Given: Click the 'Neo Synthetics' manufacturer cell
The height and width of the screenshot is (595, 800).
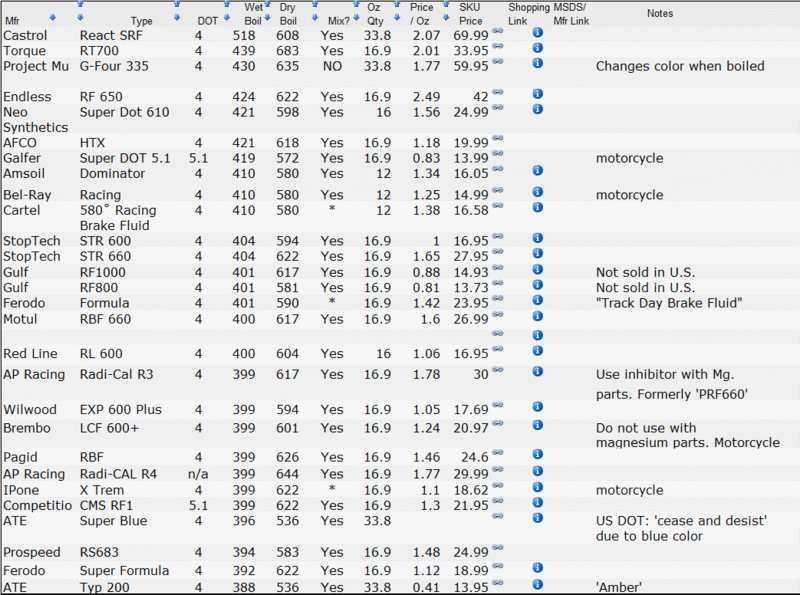Looking at the screenshot, I should tap(35, 120).
